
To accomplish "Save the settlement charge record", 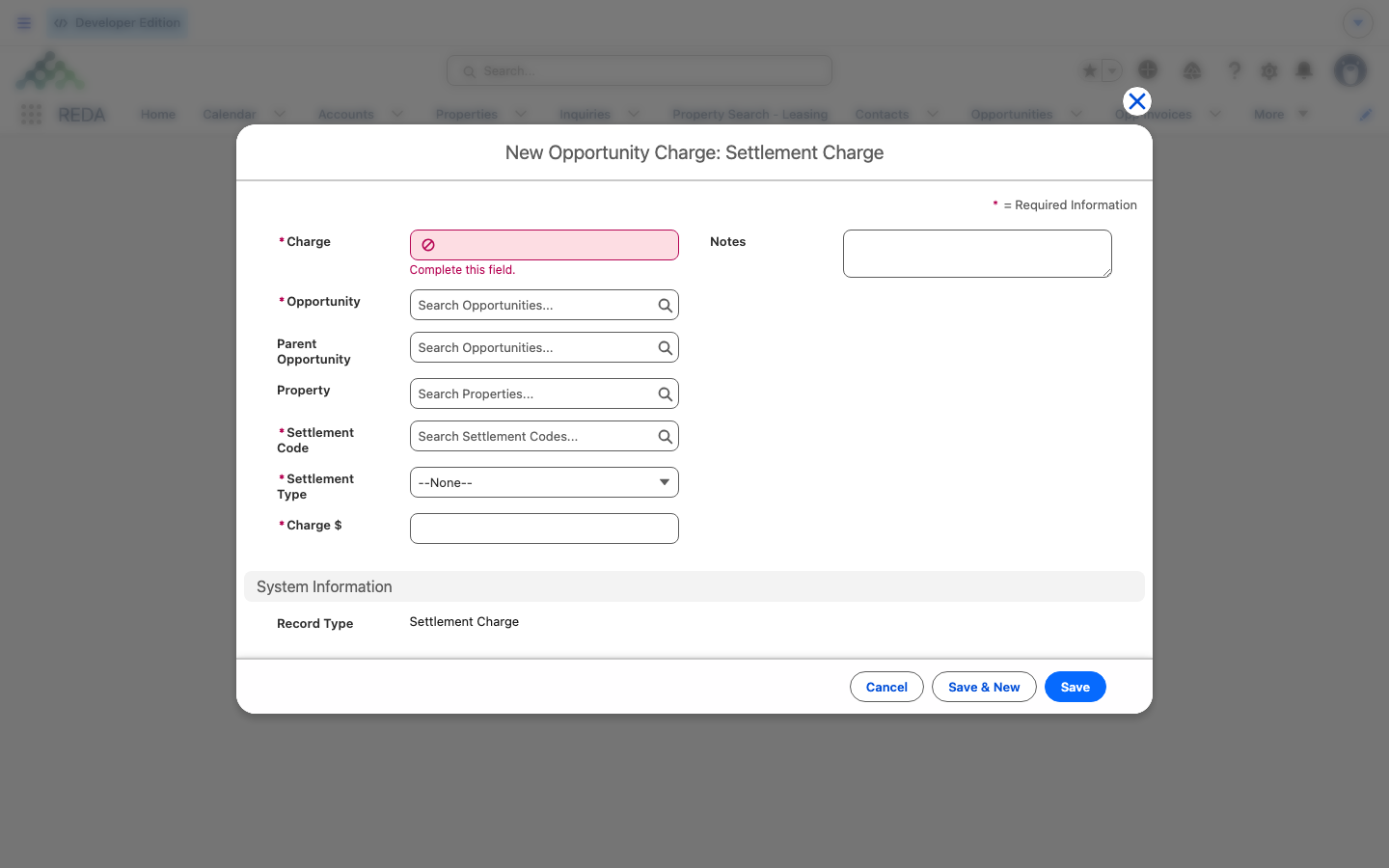I will coord(1076,687).
